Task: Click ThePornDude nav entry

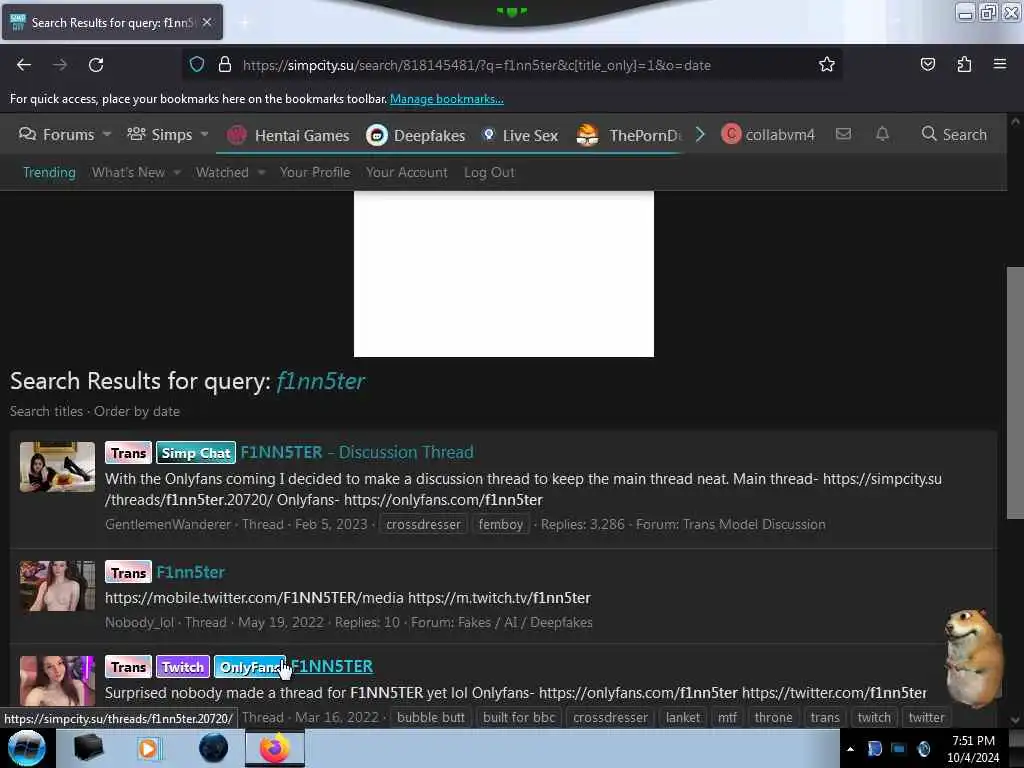Action: 629,135
